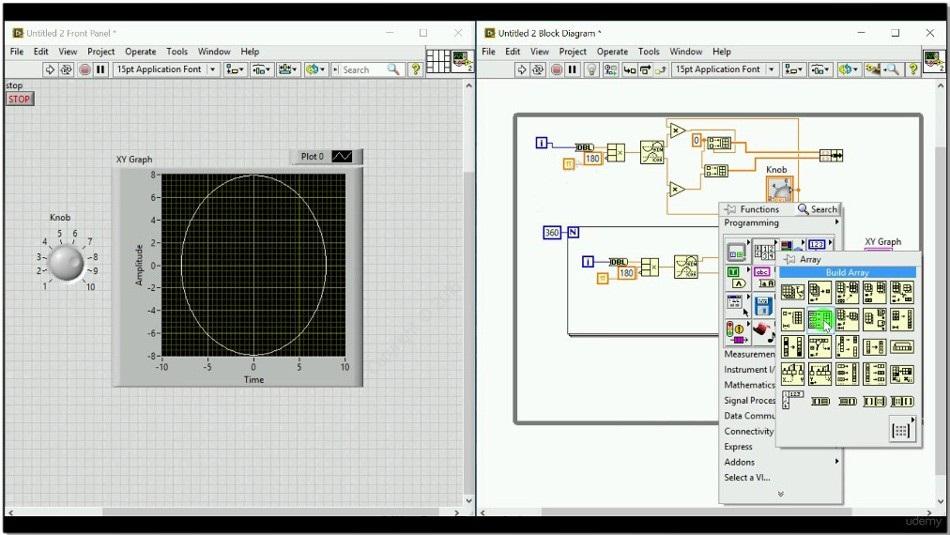Choose Transpose 2D Array function
950x535 pixels.
902,374
